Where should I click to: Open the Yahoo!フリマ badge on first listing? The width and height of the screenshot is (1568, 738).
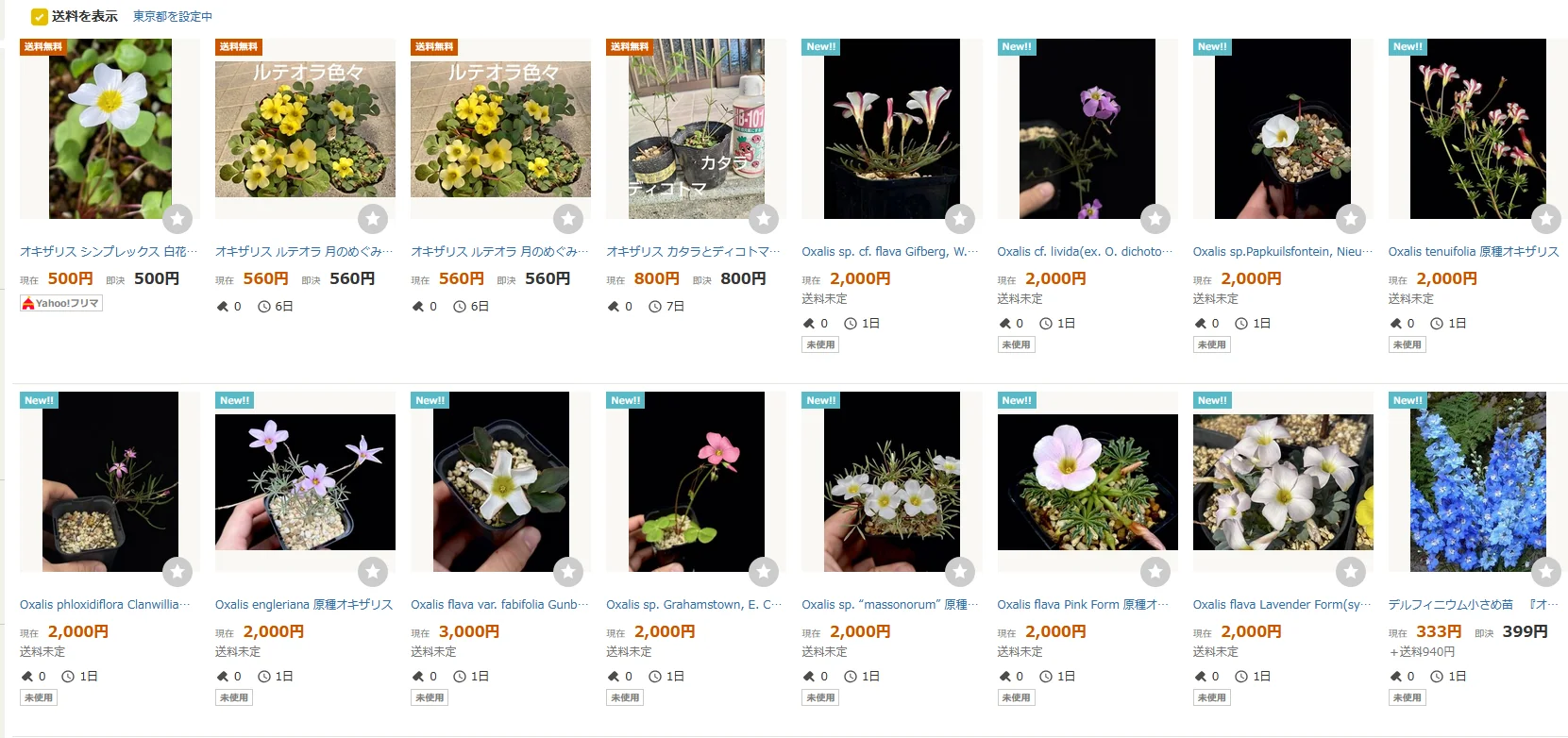pos(61,303)
